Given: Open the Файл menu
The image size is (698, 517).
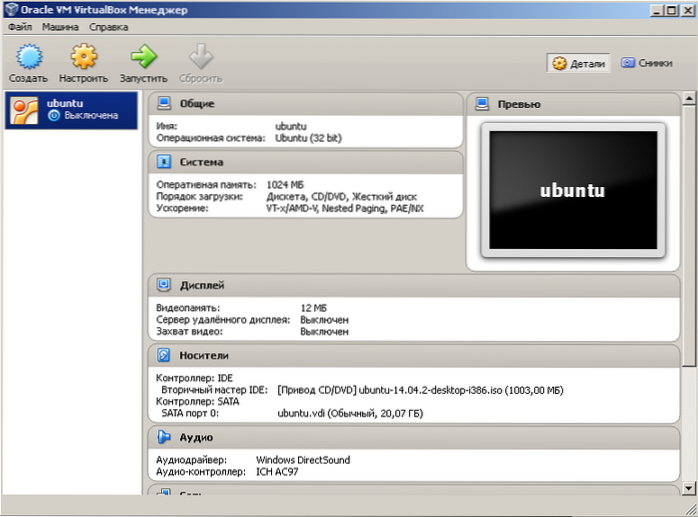Looking at the screenshot, I should 19,27.
